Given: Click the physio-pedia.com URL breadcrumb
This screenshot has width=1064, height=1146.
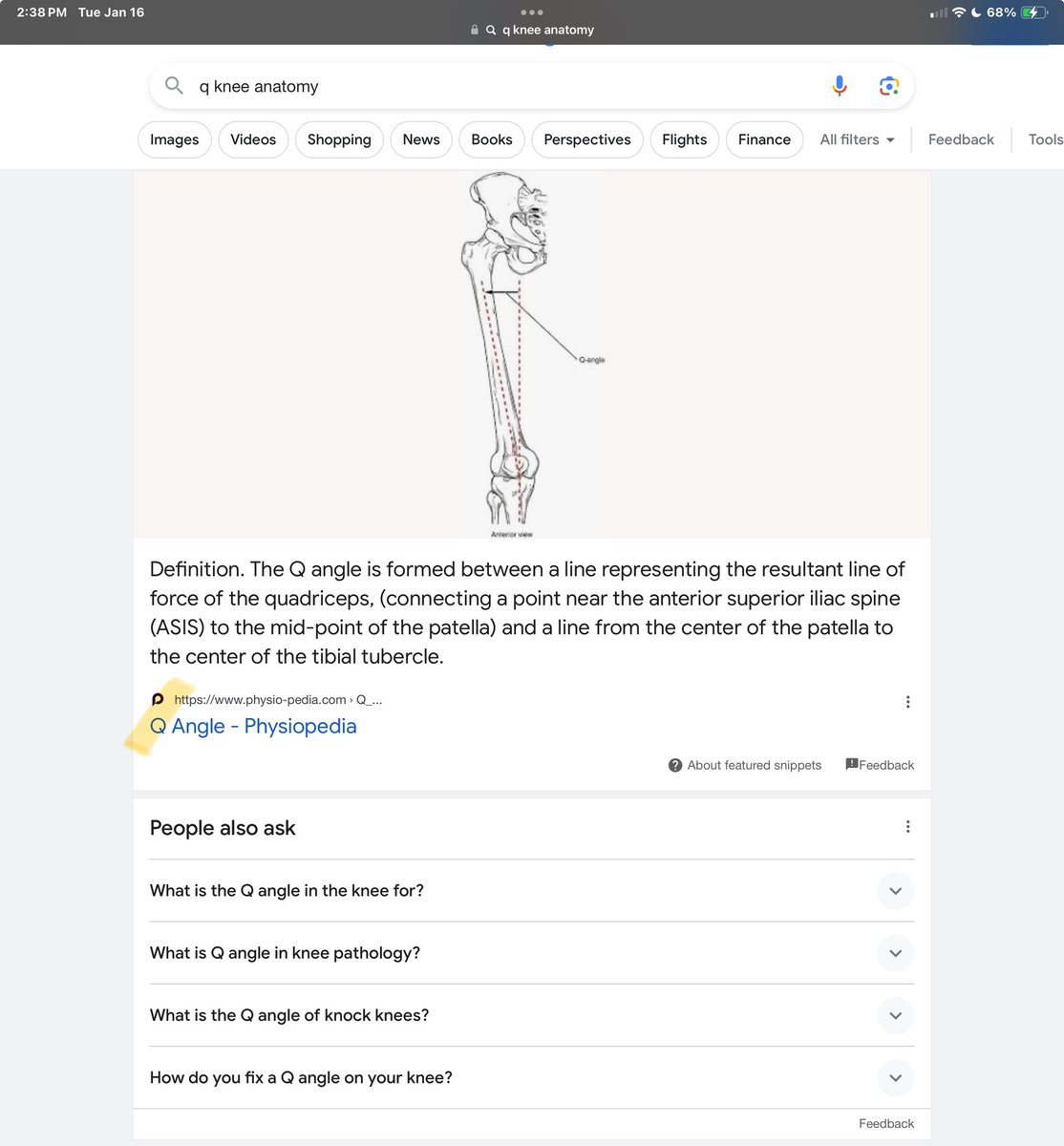Looking at the screenshot, I should click(278, 700).
